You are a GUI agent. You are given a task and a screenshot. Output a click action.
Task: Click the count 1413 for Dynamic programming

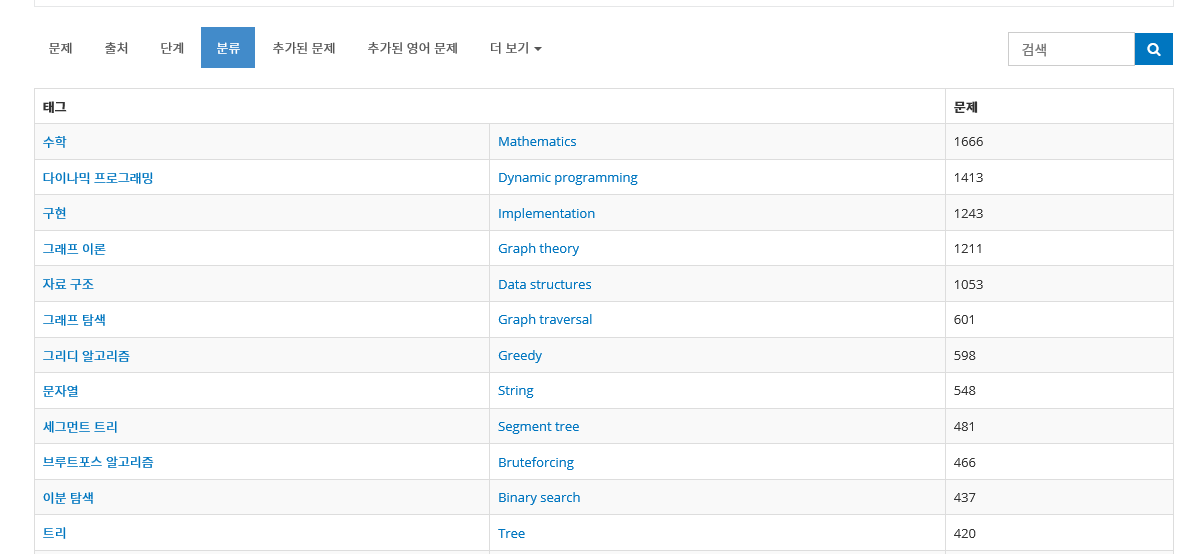tap(968, 178)
